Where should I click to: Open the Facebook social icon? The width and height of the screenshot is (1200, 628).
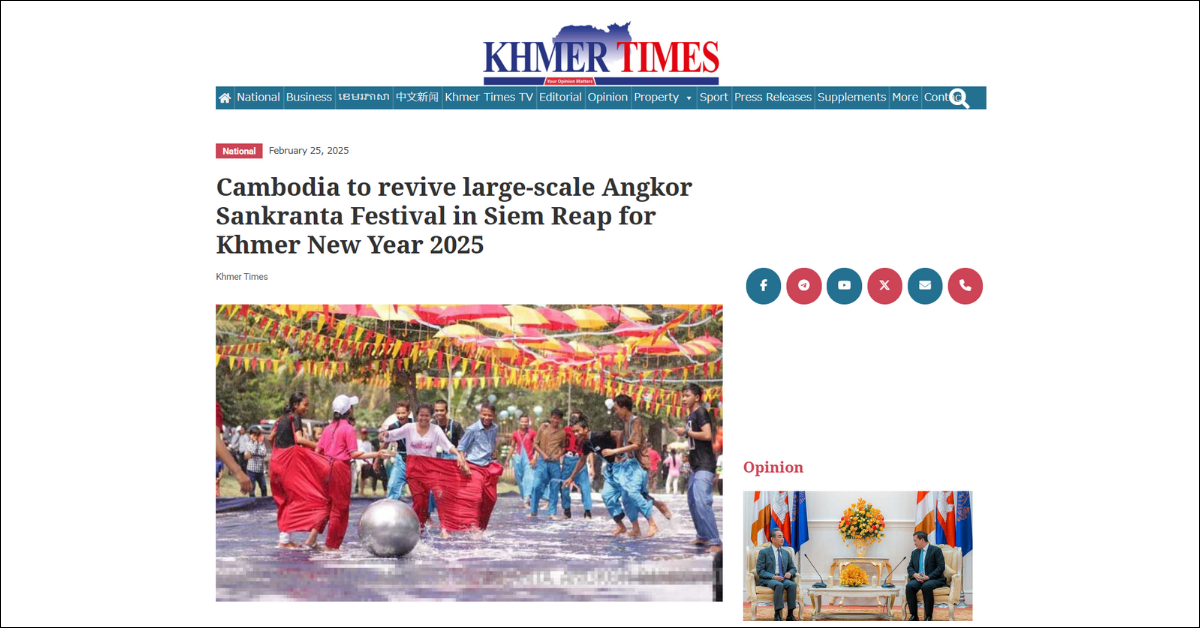click(763, 286)
